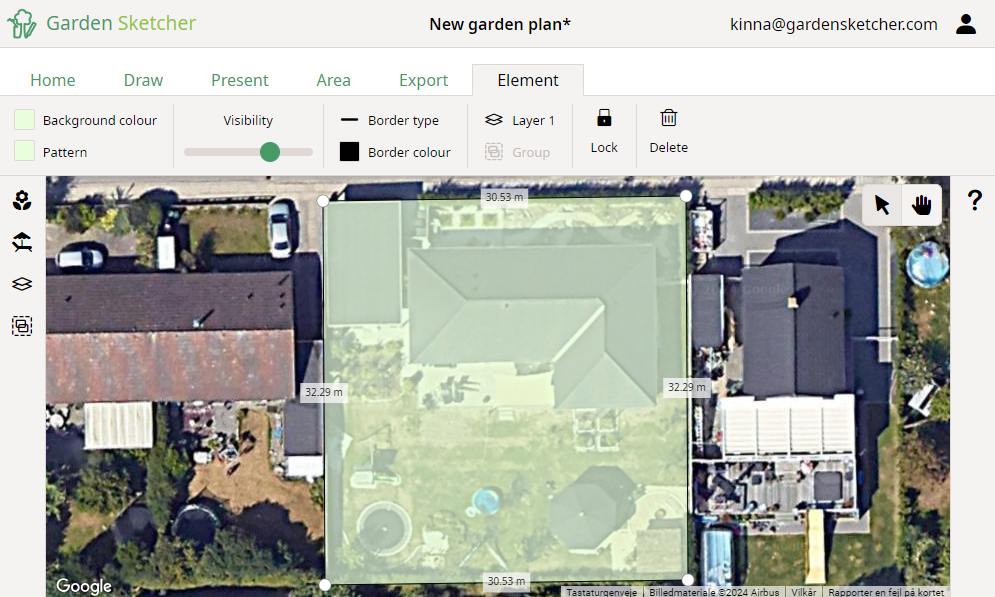This screenshot has height=597, width=995.
Task: Click the Garden Sketcher logo
Action: (100, 23)
